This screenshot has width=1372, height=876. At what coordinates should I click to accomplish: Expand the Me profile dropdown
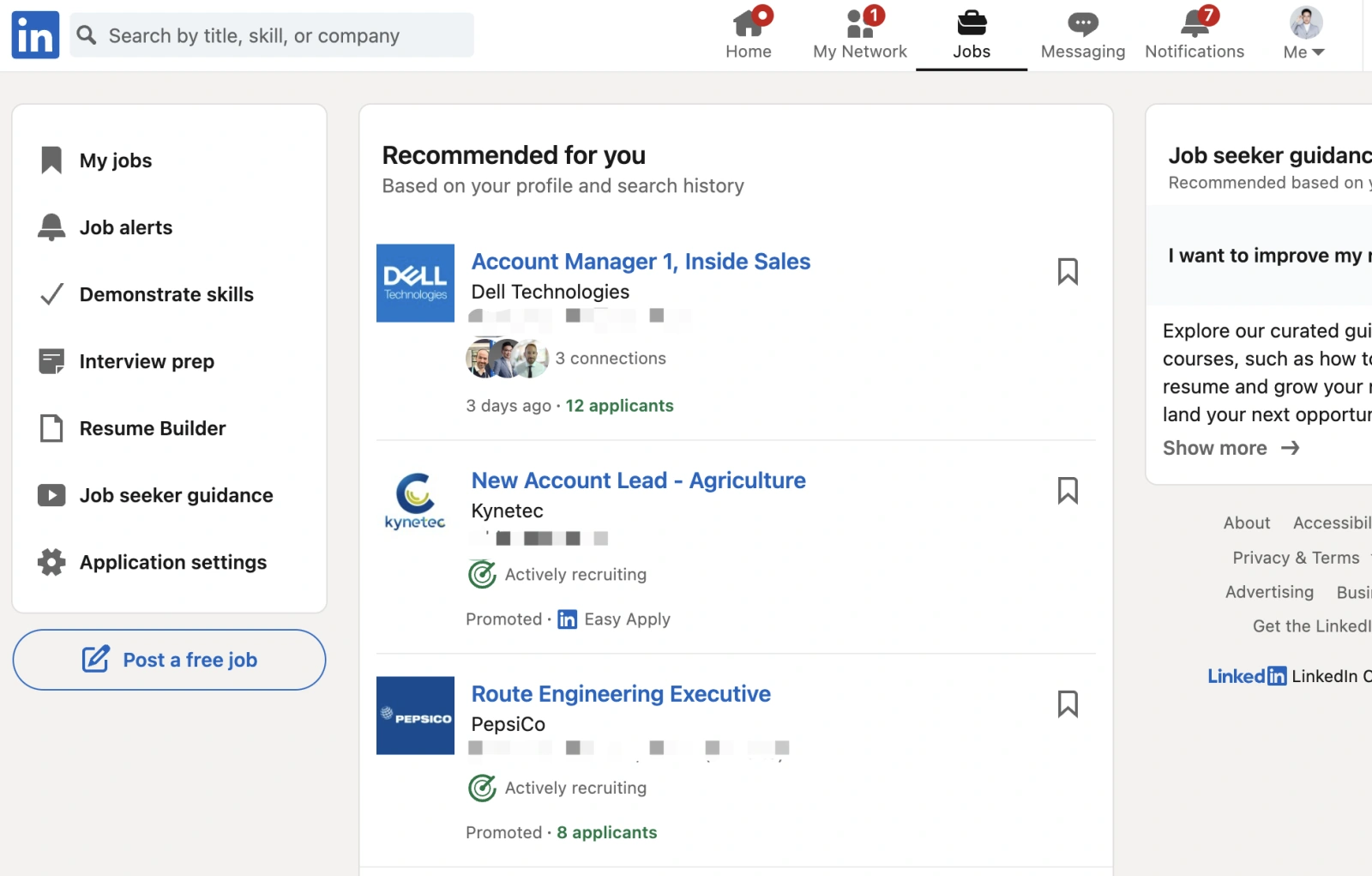[x=1304, y=52]
